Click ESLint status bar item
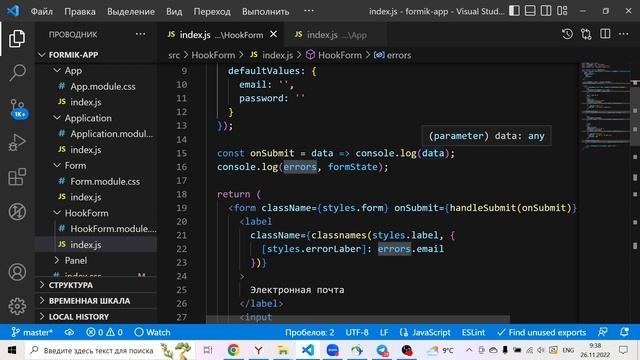The height and width of the screenshot is (360, 640). pos(473,332)
